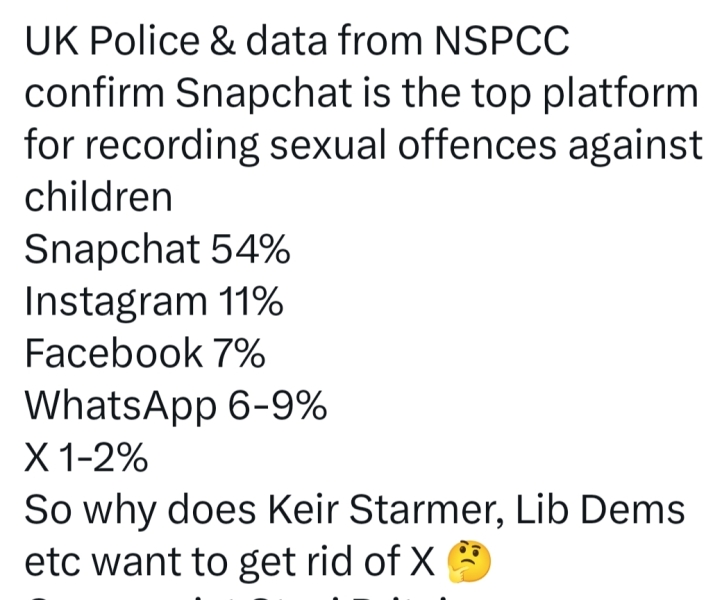Click the 54% figure

(250, 249)
